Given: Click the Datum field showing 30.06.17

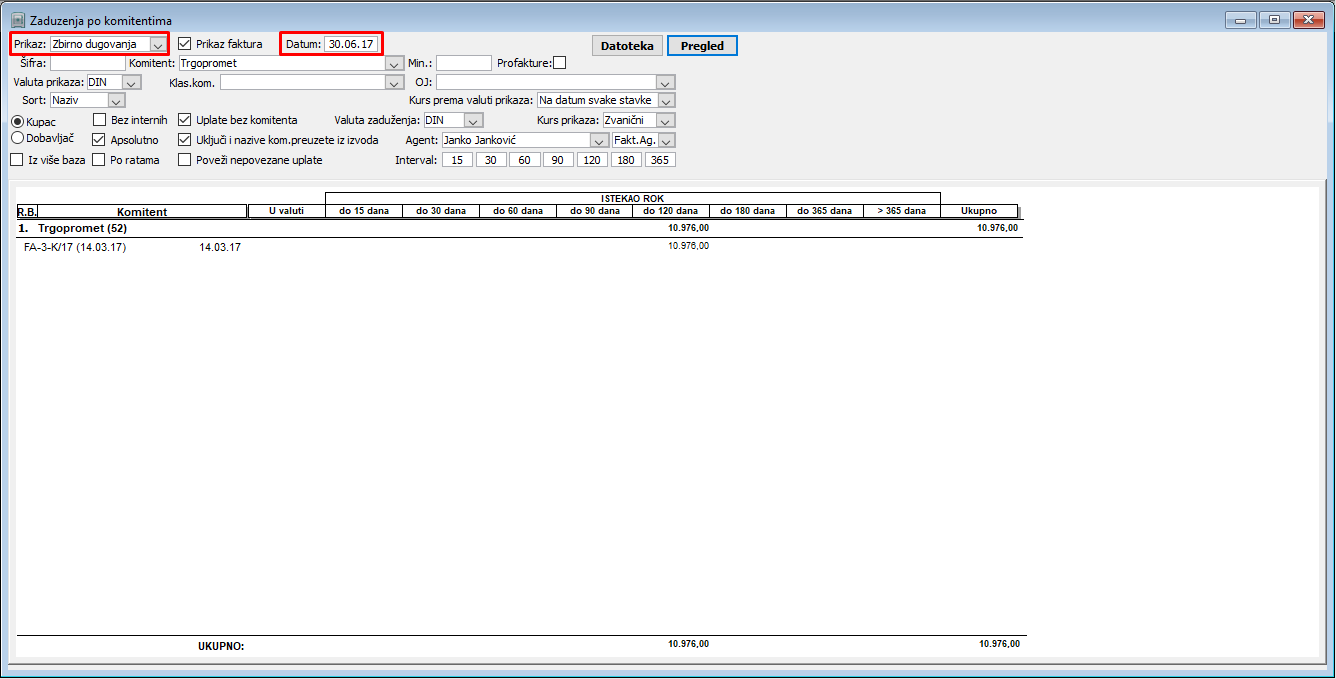Looking at the screenshot, I should (x=352, y=44).
